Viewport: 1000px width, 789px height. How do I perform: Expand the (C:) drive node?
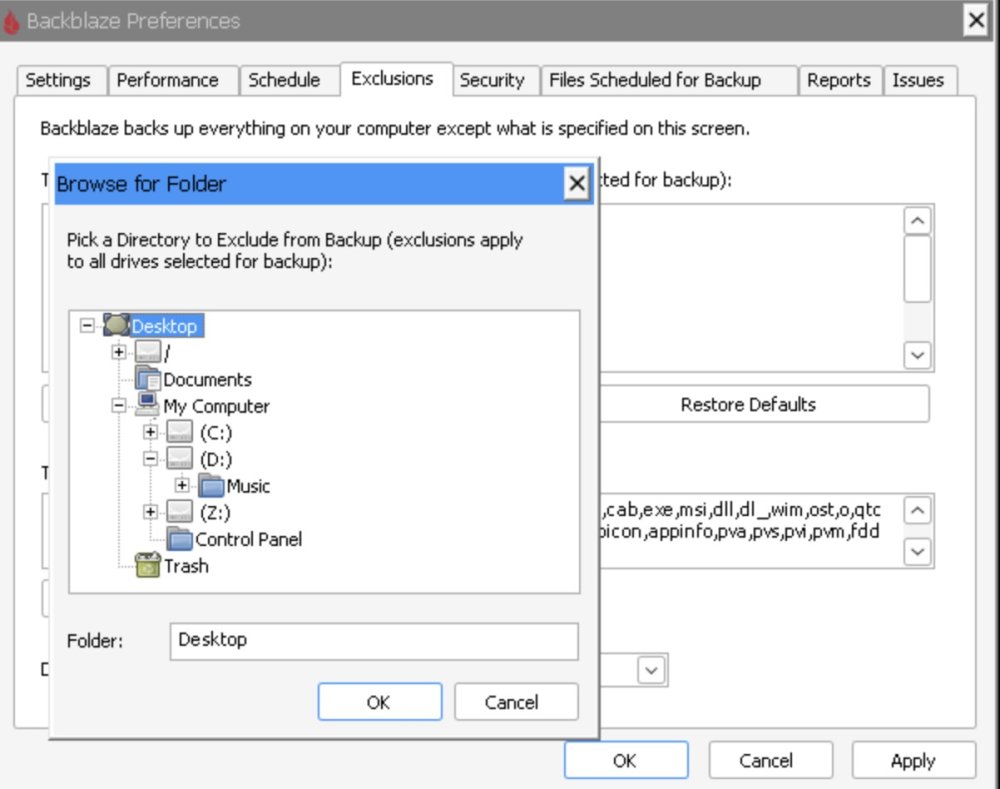151,432
